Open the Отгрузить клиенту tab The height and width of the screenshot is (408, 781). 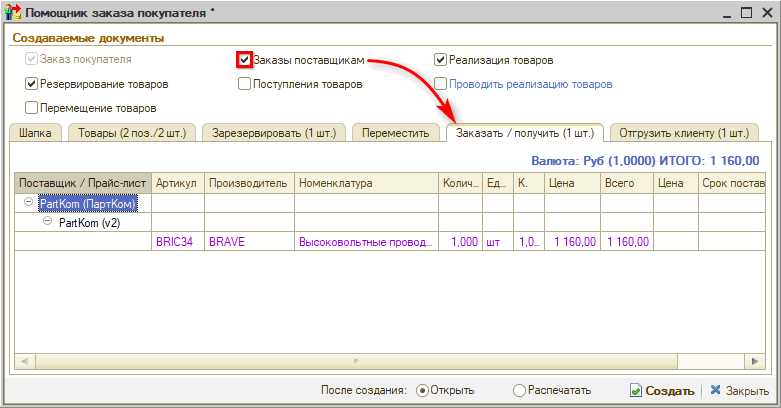[682, 132]
